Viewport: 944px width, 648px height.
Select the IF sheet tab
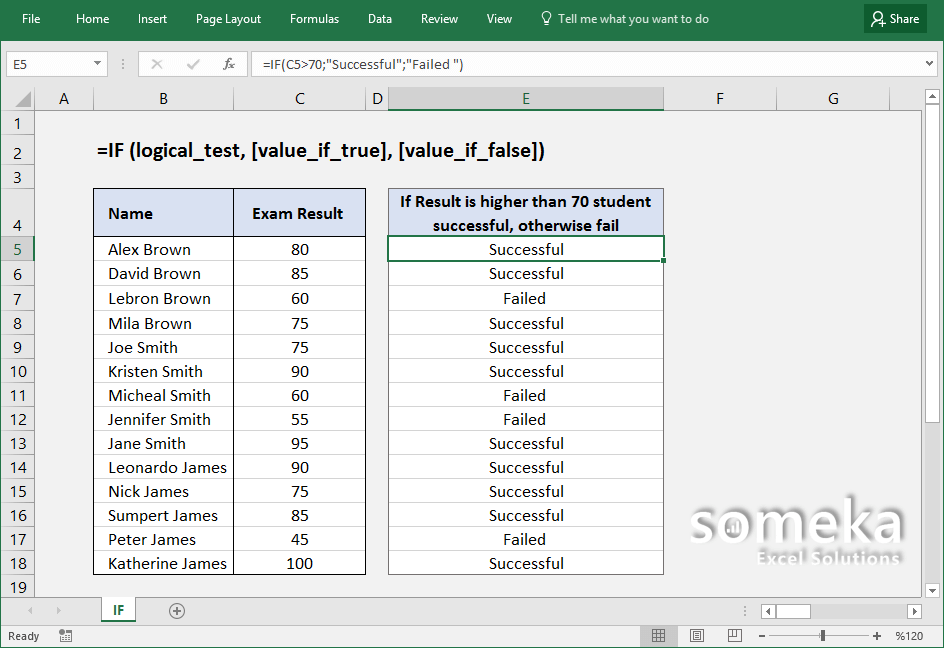coord(118,610)
